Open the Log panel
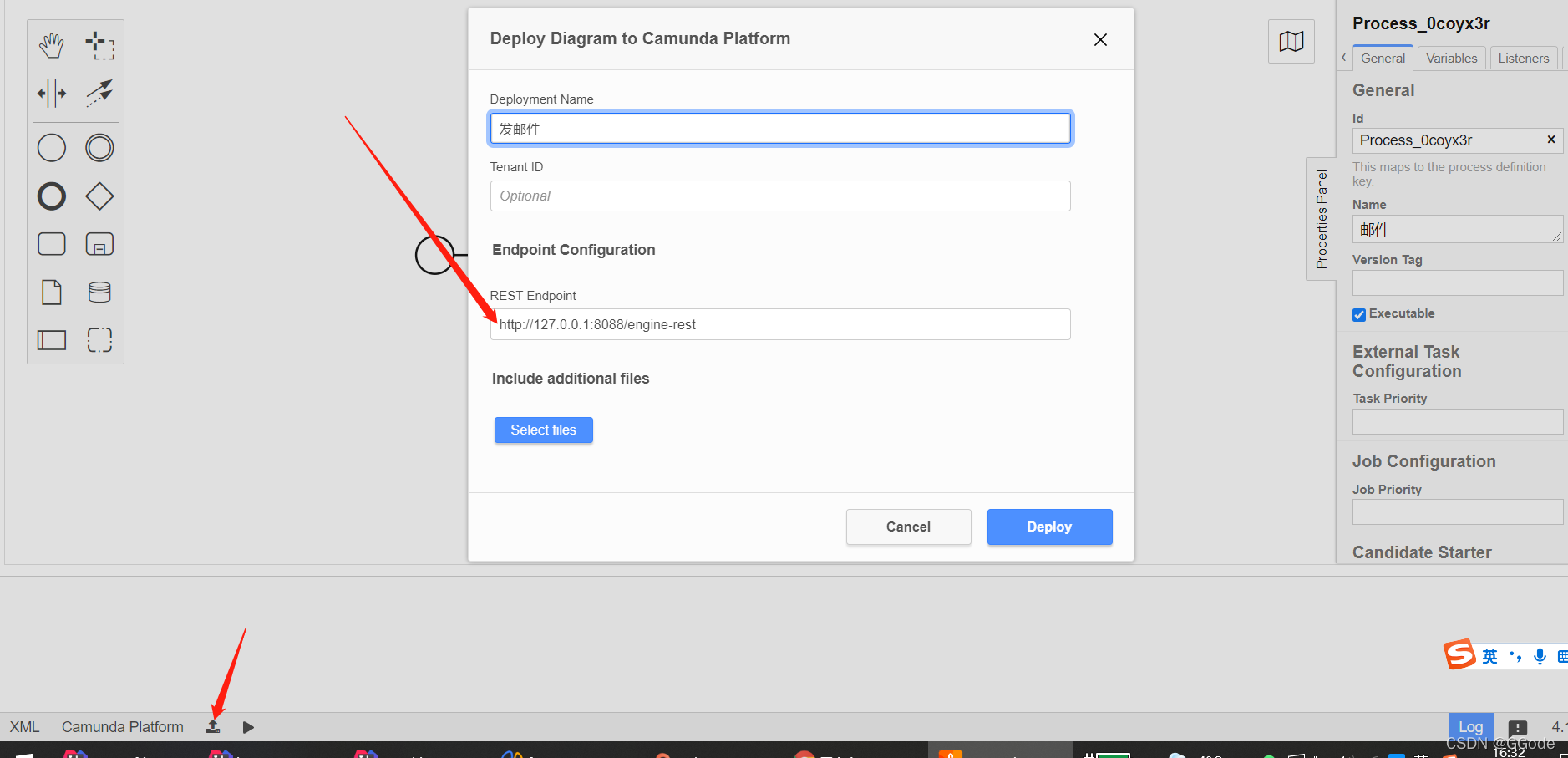Image resolution: width=1568 pixels, height=758 pixels. coord(1470,727)
